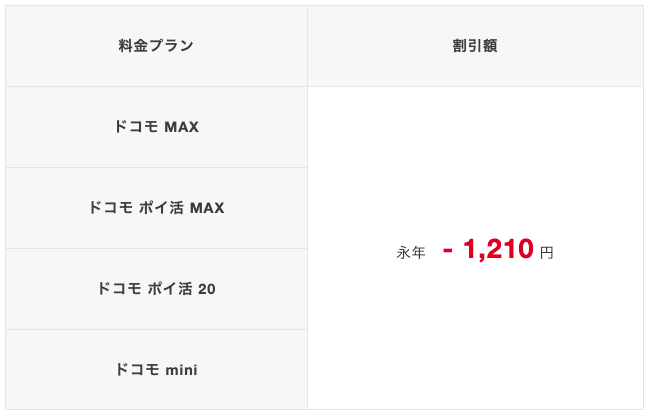651x415 pixels.
Task: Click the red minus sign before 1,210
Action: [448, 251]
